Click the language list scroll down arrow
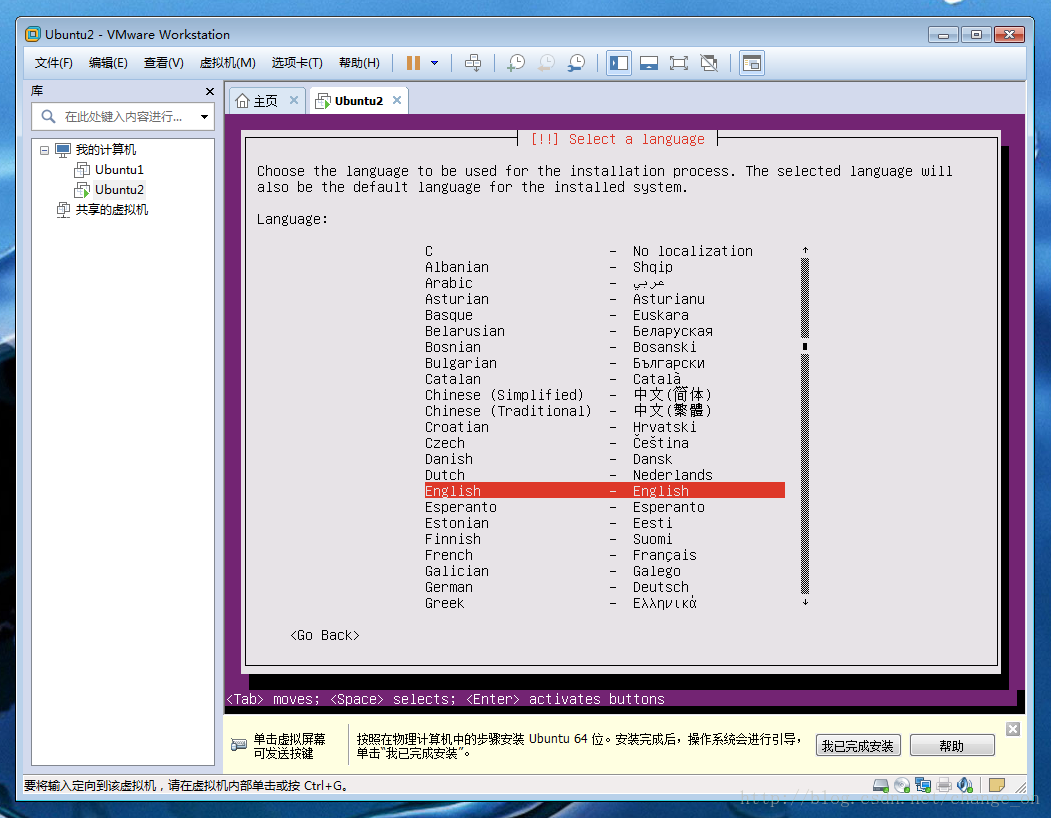Screen dimensions: 1051x818 805,602
